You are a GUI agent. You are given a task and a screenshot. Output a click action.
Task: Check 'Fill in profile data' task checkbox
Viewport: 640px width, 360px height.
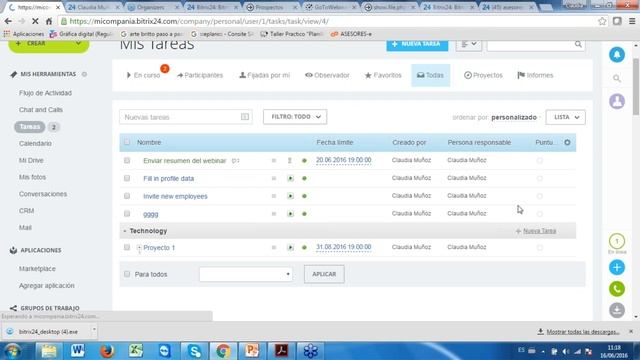[127, 178]
